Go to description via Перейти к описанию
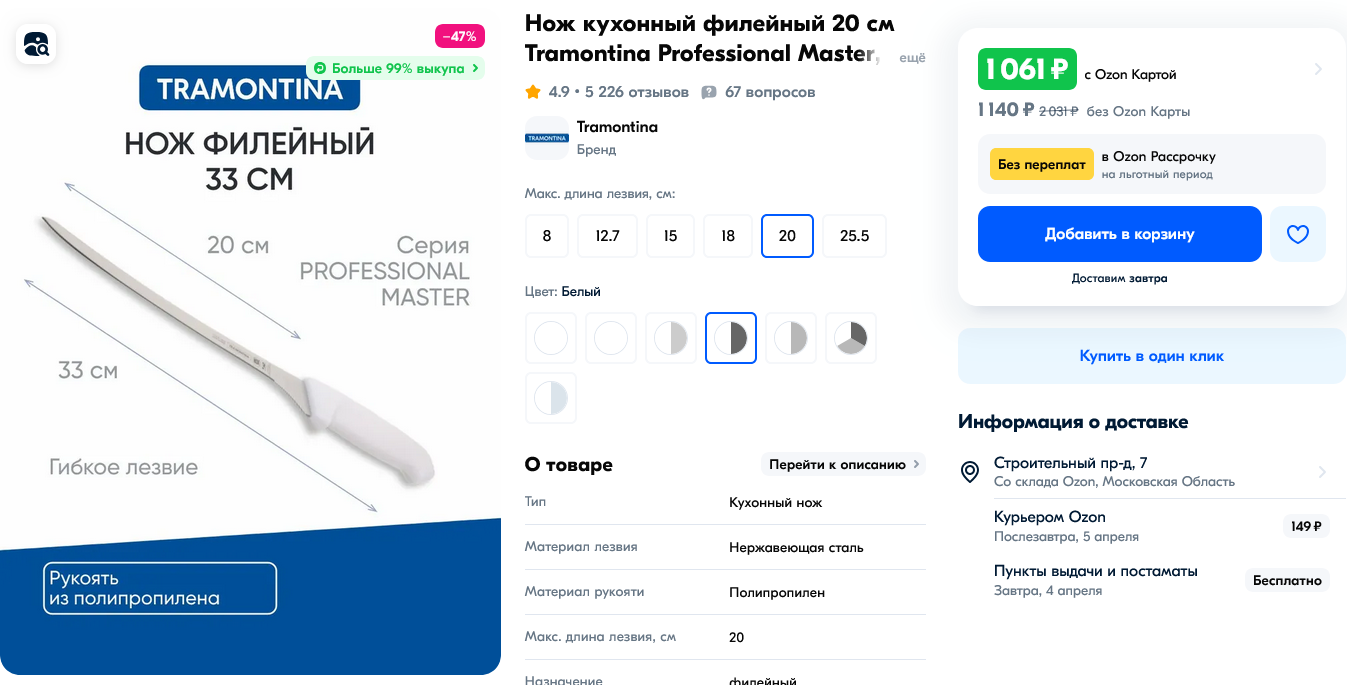The height and width of the screenshot is (685, 1347). 843,464
